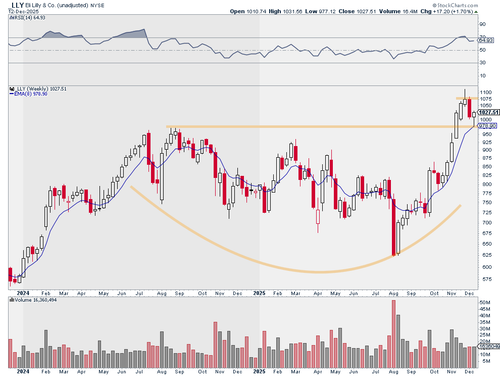This screenshot has width=500, height=376.
Task: Click the RSI current value tag on the right axis
Action: coord(486,40)
